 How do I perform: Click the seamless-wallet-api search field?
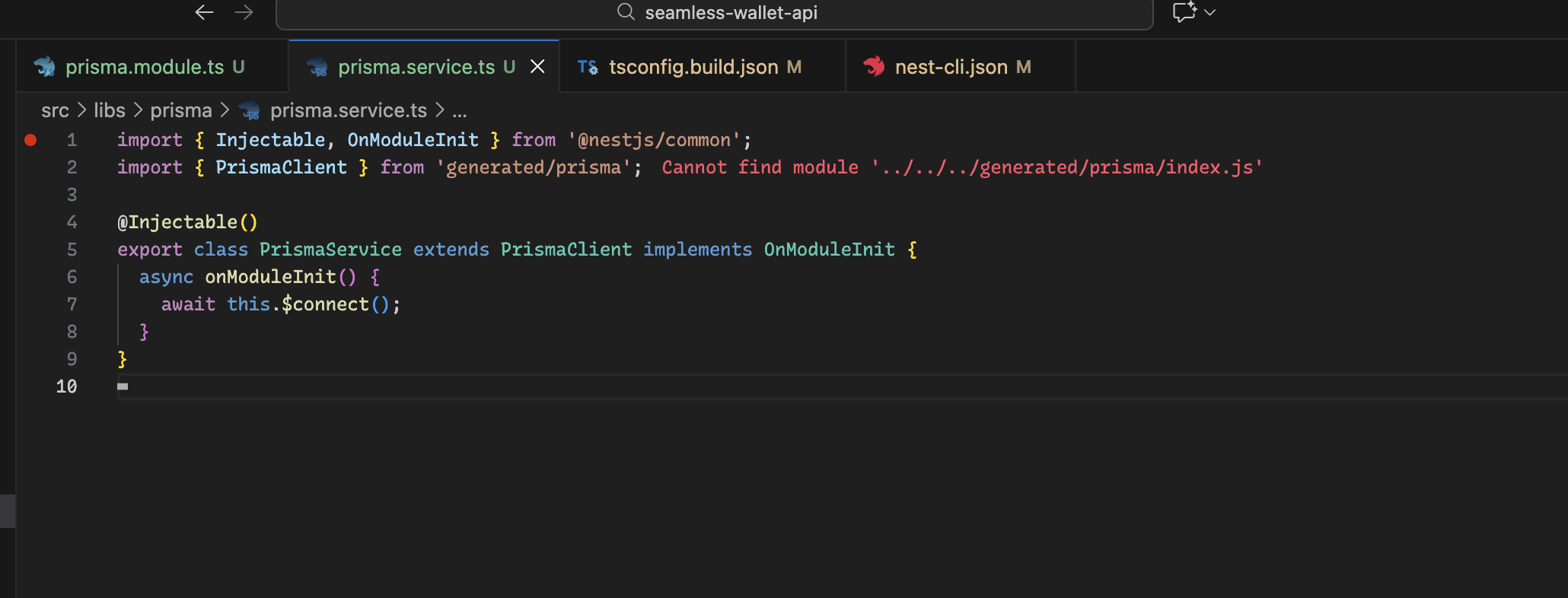pos(731,13)
